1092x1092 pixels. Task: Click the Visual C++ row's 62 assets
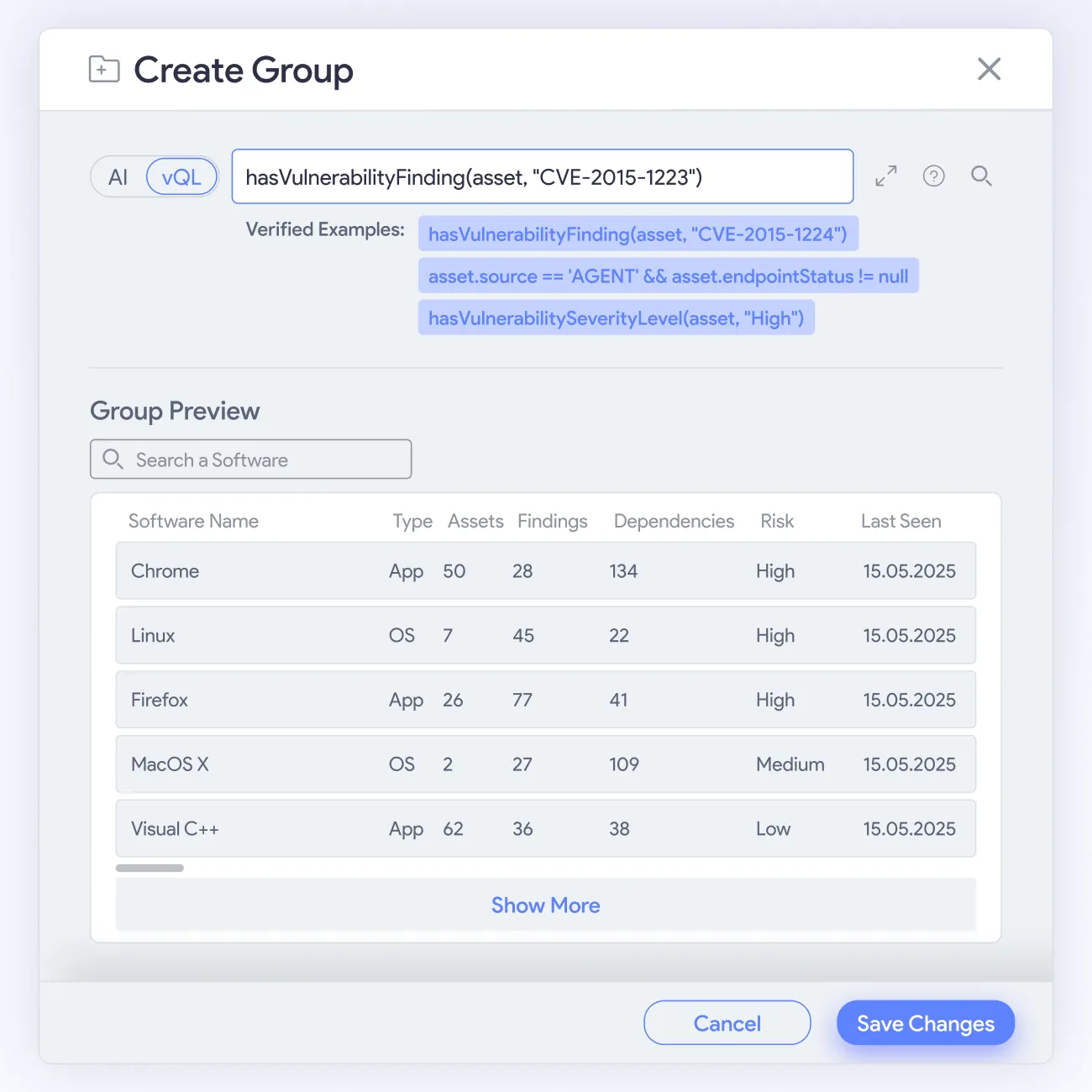click(454, 829)
